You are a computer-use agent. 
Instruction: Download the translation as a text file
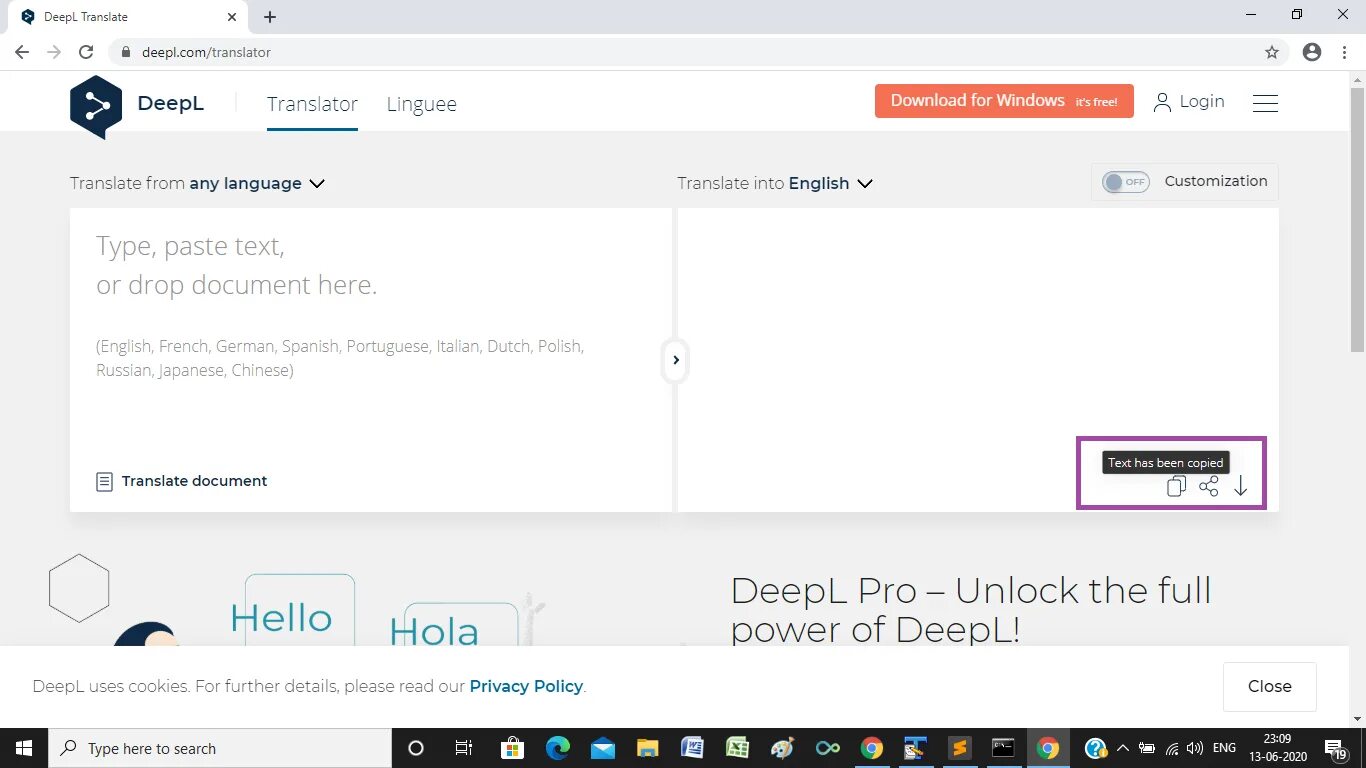point(1240,486)
